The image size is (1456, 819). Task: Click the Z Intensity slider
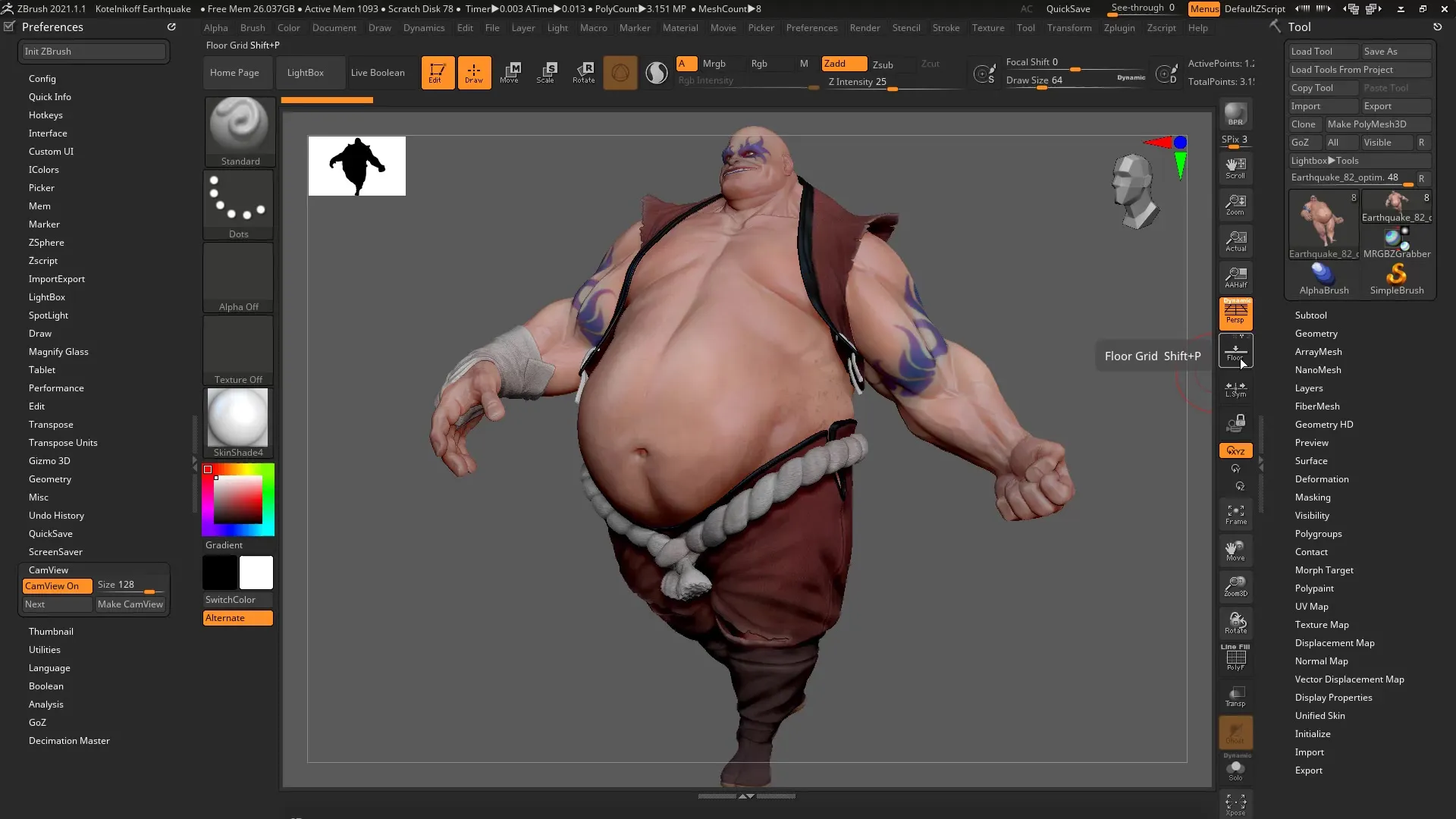tap(895, 82)
